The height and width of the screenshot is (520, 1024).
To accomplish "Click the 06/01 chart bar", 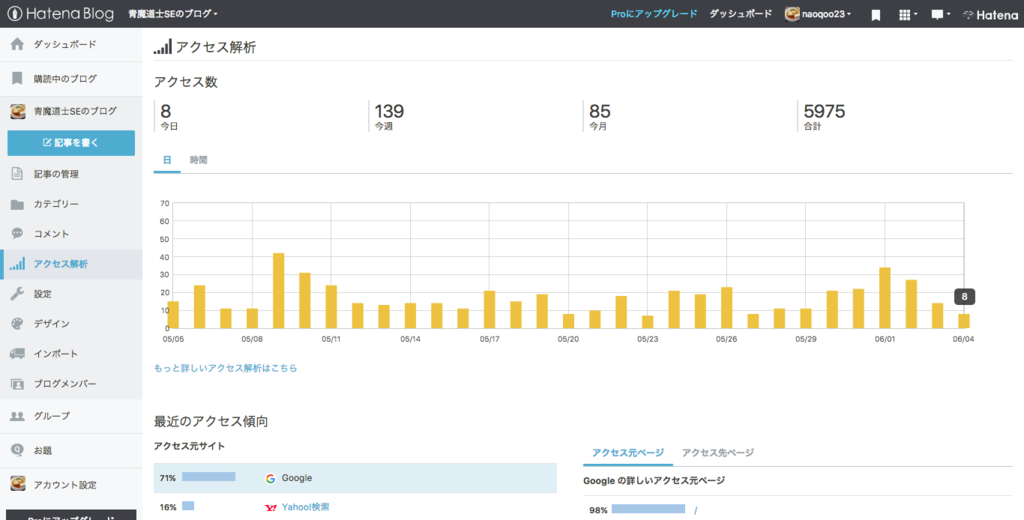I will [885, 298].
